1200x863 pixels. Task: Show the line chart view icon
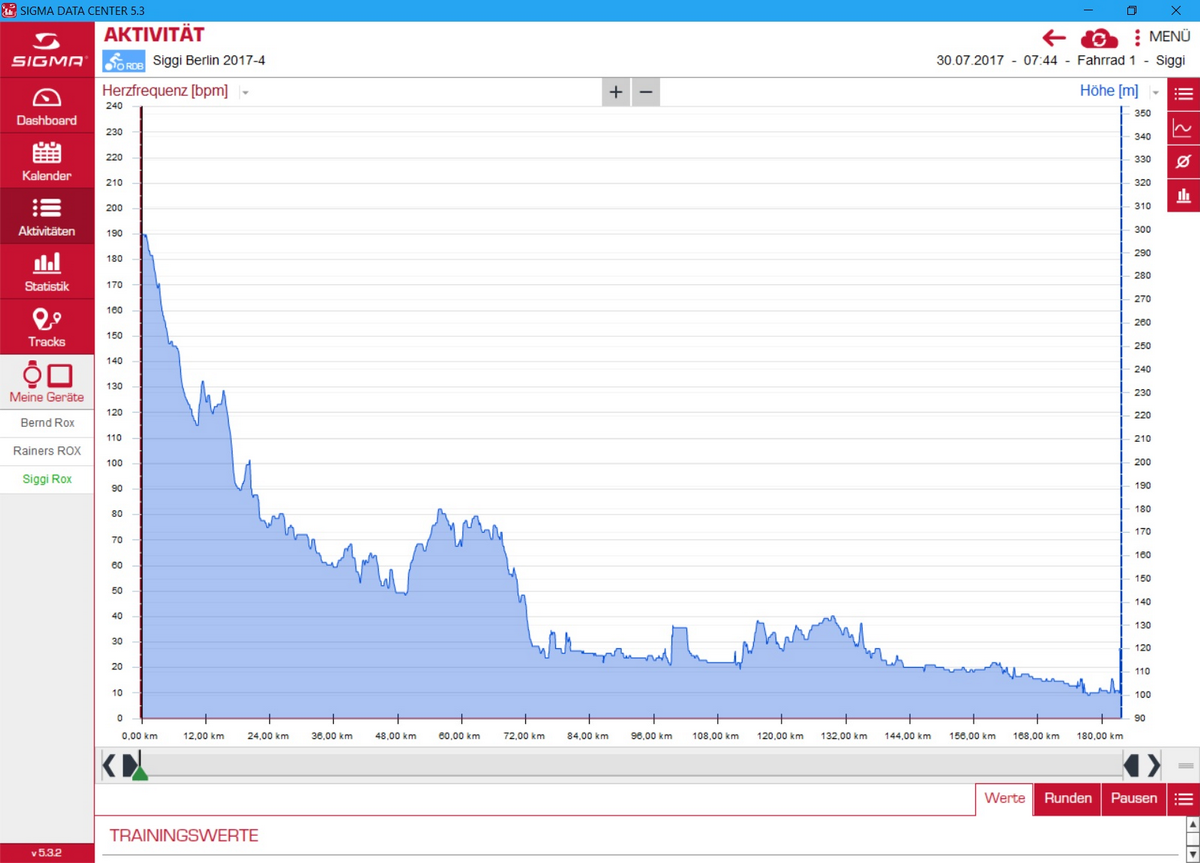1183,128
